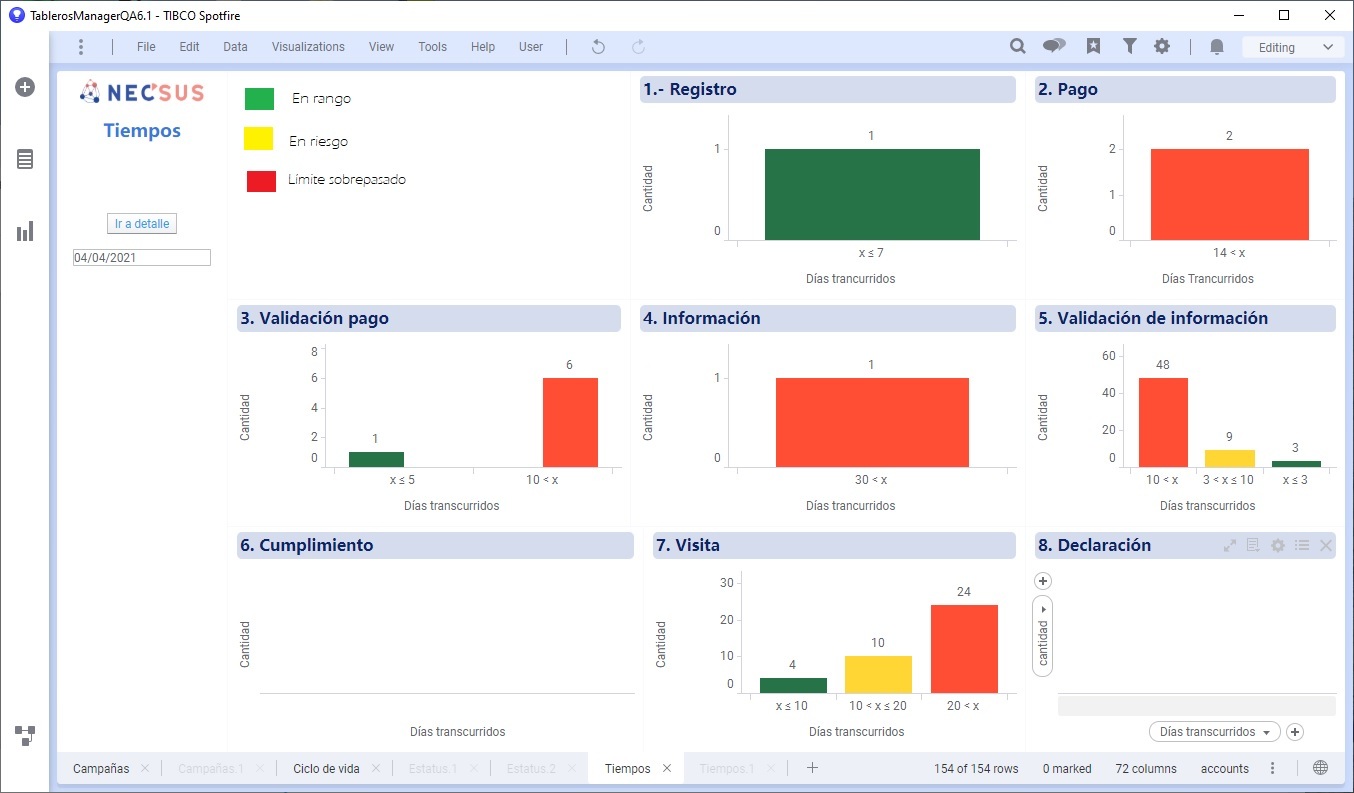Screen dimensions: 1354x793
Task: Show legend toggle for 8. Declaración chart
Action: tap(1301, 545)
